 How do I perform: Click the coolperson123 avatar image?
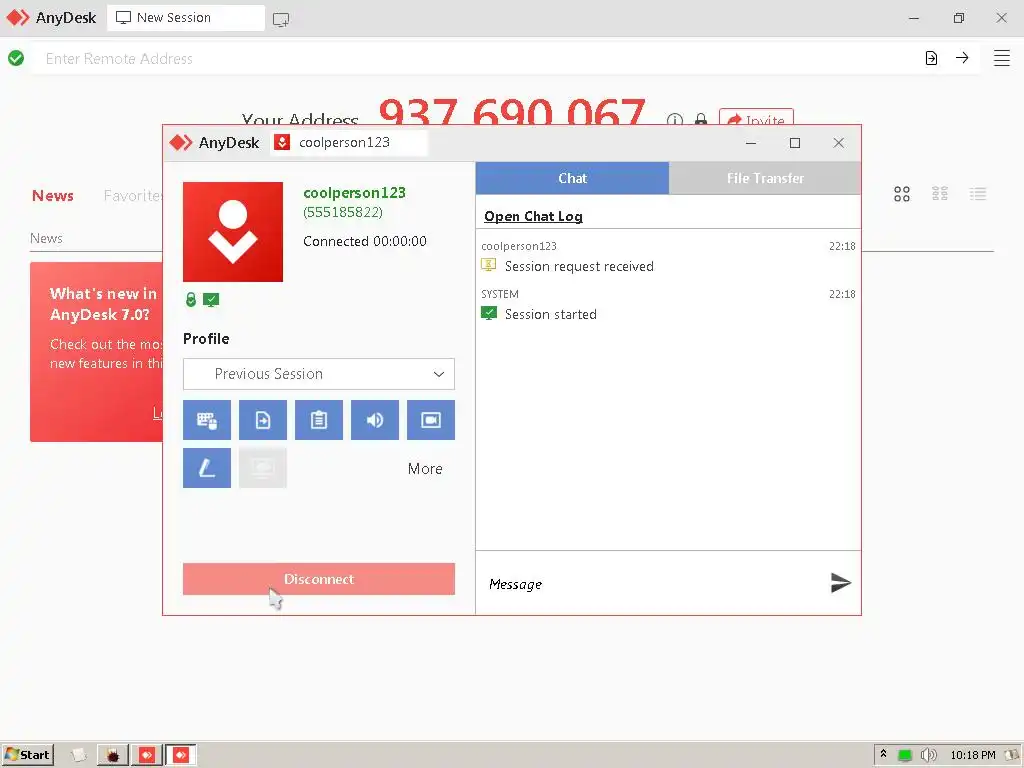coord(232,232)
